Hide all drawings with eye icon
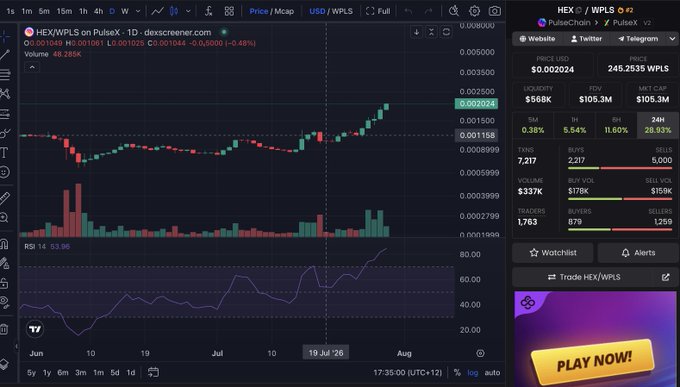Image resolution: width=680 pixels, height=387 pixels. pyautogui.click(x=4, y=302)
